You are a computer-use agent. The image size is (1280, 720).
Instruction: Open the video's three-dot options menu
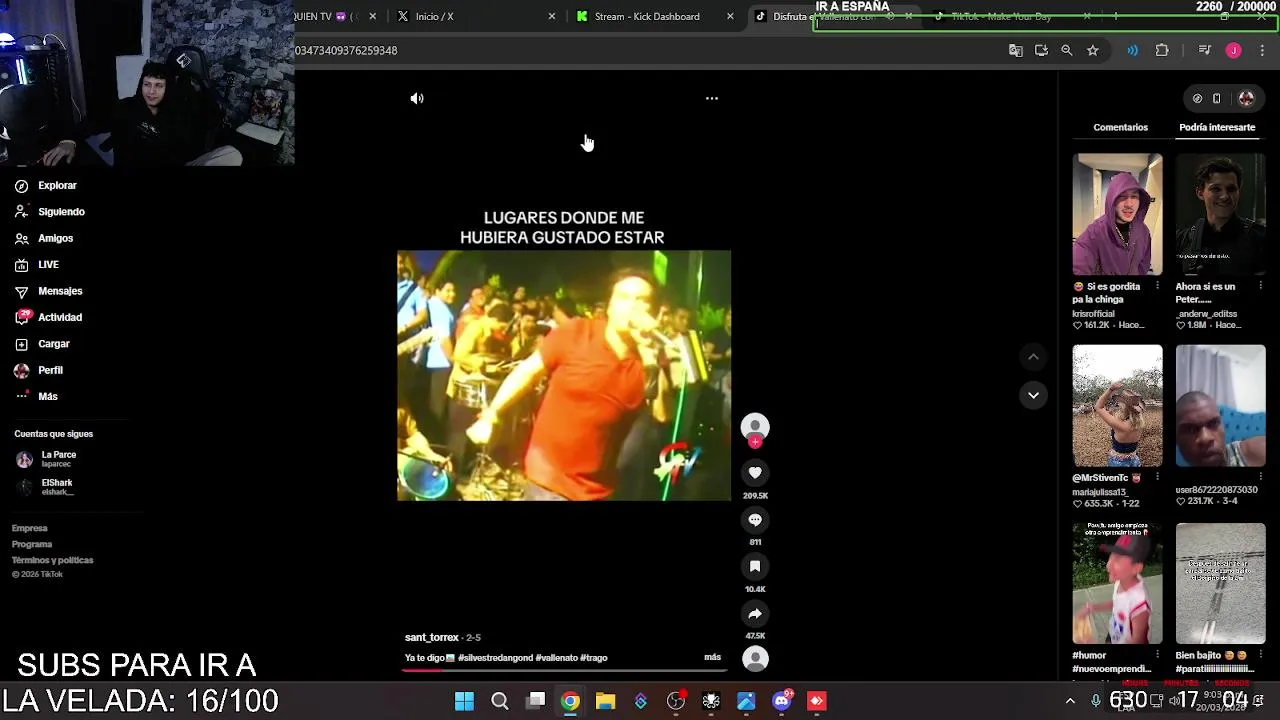pos(712,98)
